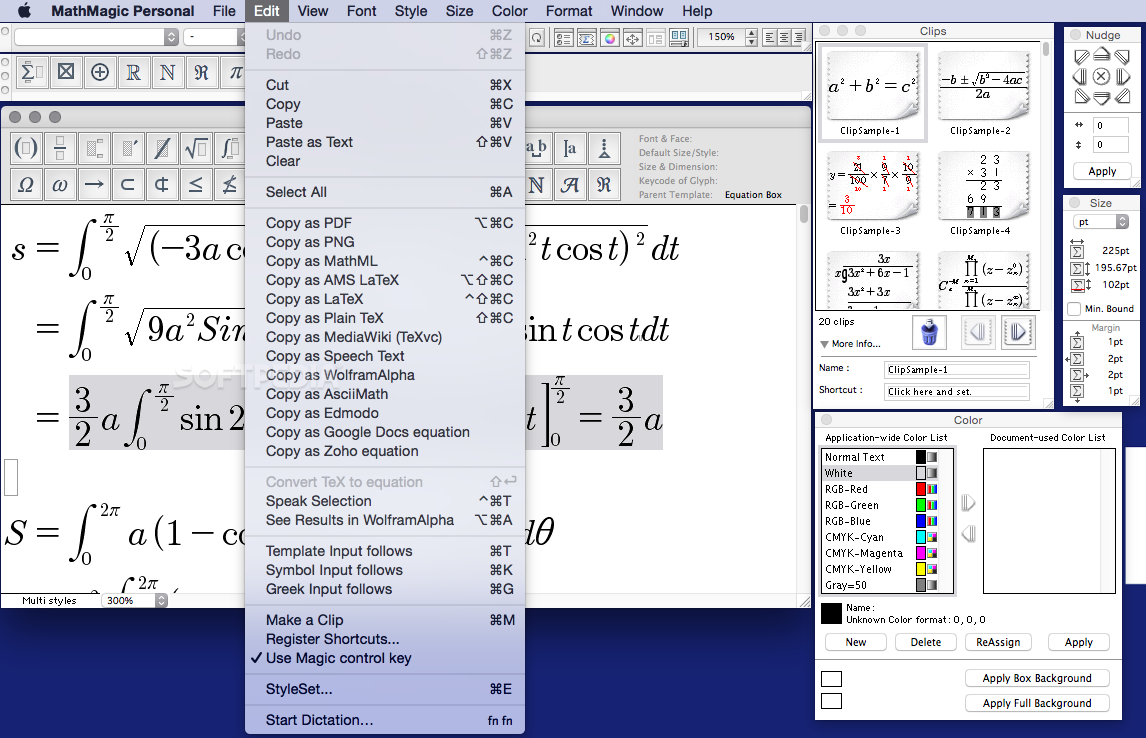Click Apply in Nudge panel

click(1101, 171)
